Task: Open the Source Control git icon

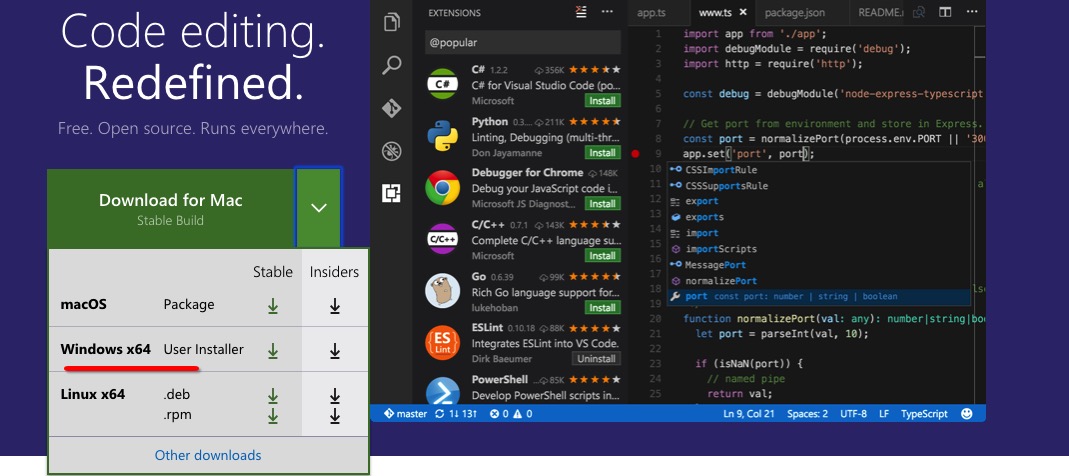Action: (x=392, y=108)
